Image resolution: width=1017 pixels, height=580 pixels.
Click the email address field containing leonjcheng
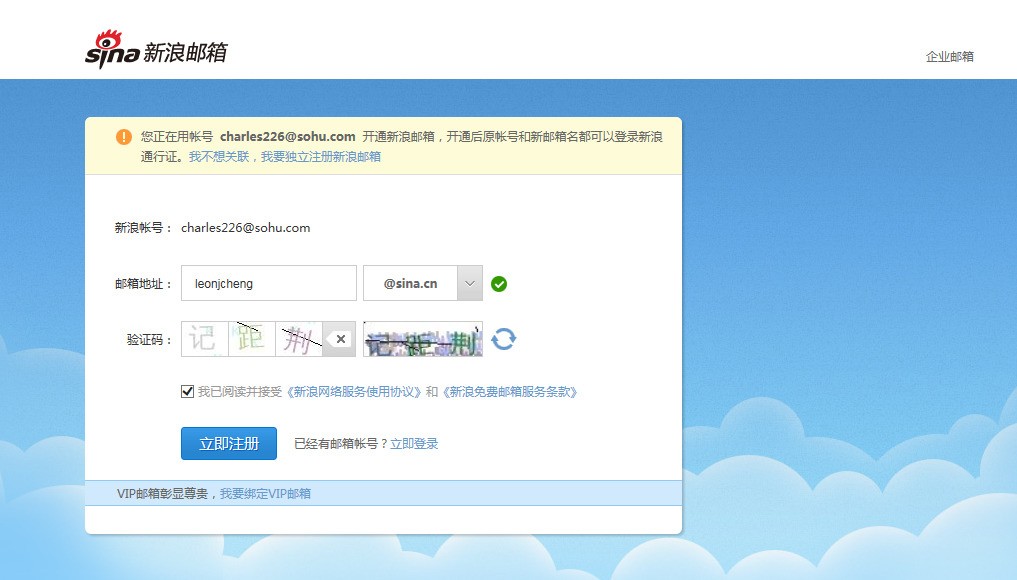coord(269,283)
